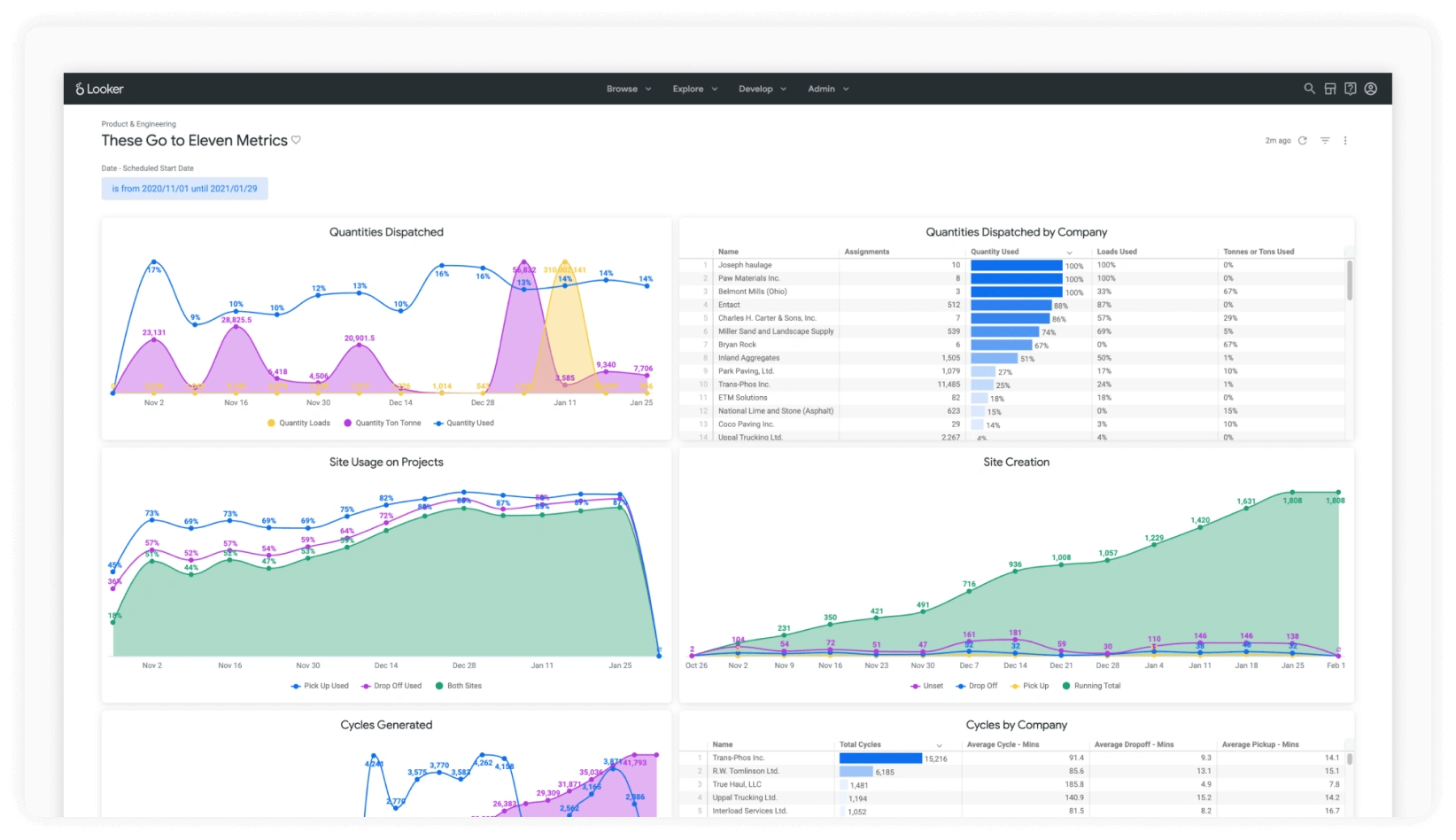The width and height of the screenshot is (1456, 840).
Task: Click the Quantities Dispatched tile title
Action: click(x=386, y=232)
